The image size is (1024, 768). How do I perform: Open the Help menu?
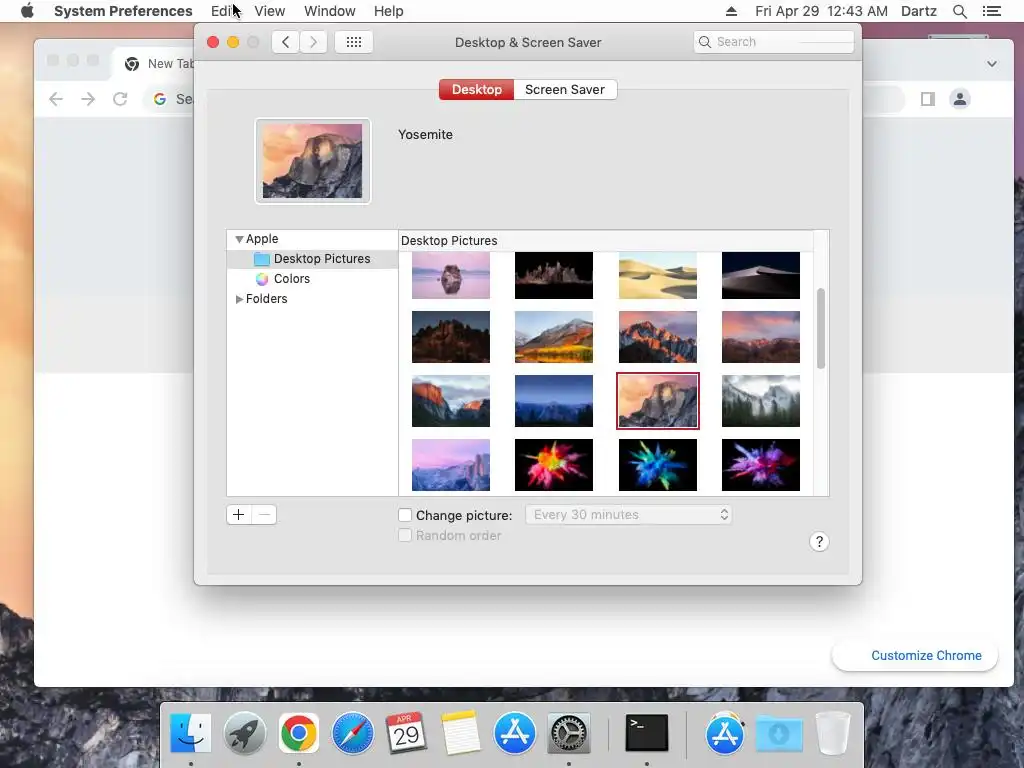[x=389, y=11]
